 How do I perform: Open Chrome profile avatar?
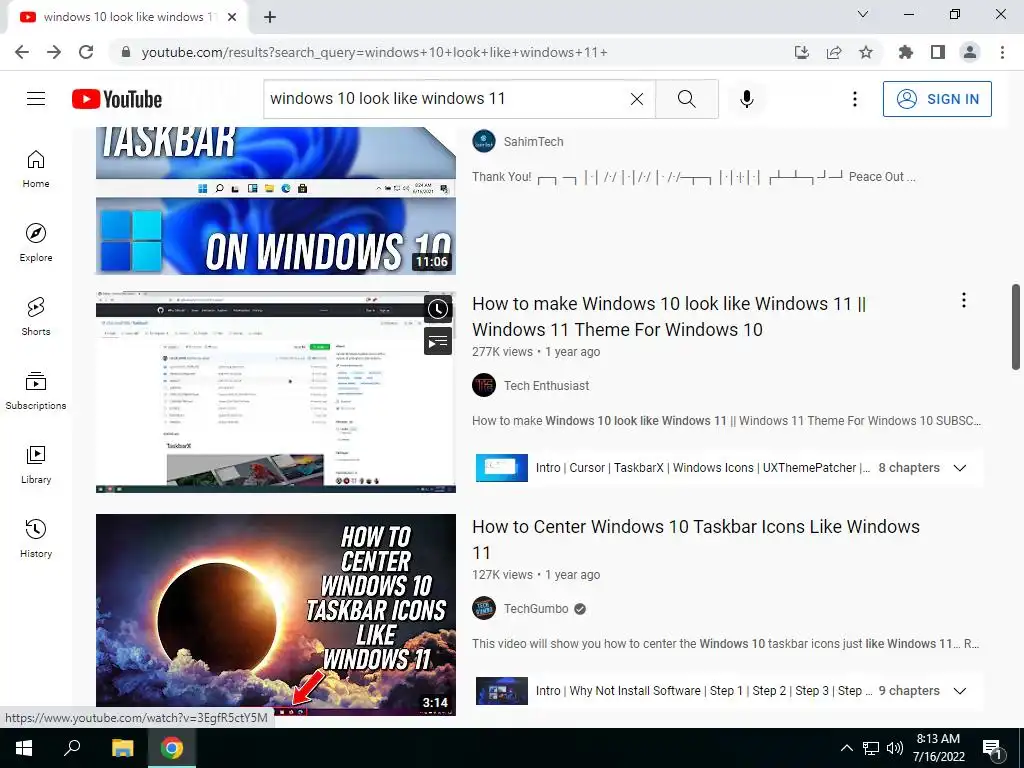[970, 52]
